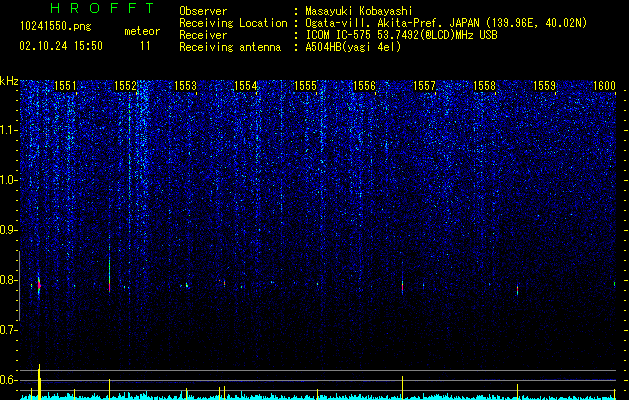
Task: Click the 1558 time marker
Action: [484, 86]
